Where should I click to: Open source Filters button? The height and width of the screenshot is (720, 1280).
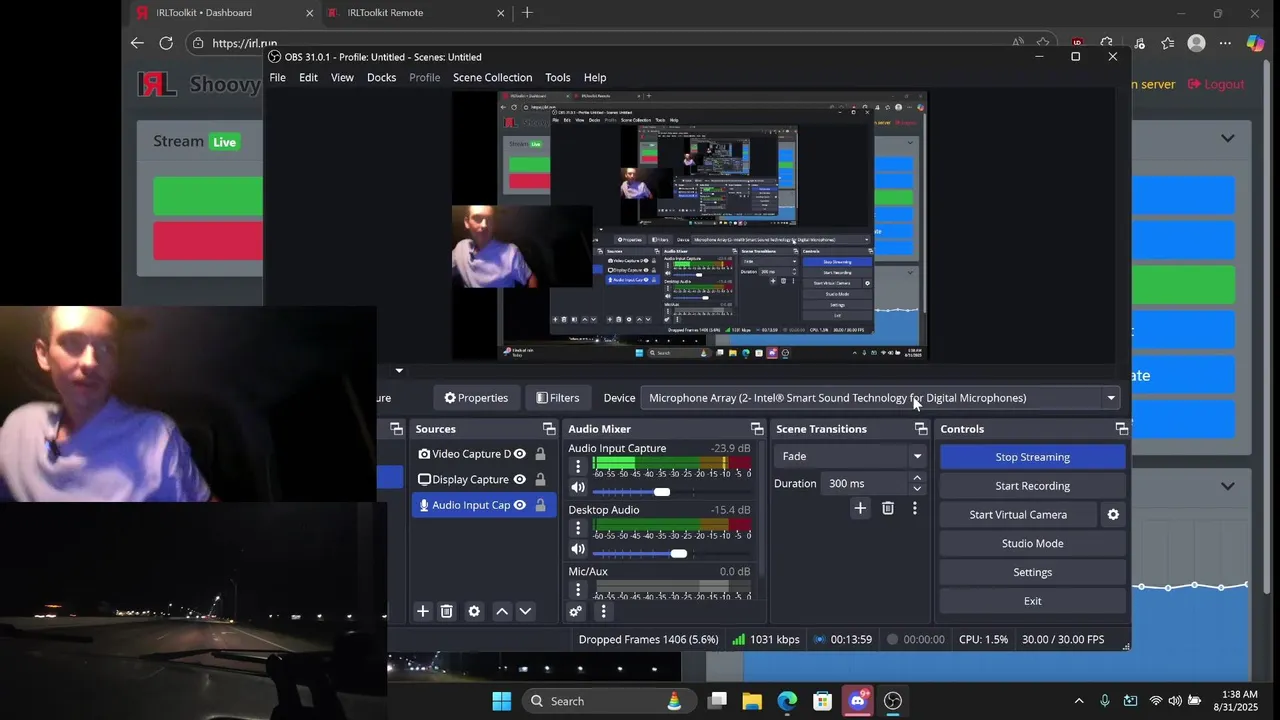[x=557, y=398]
